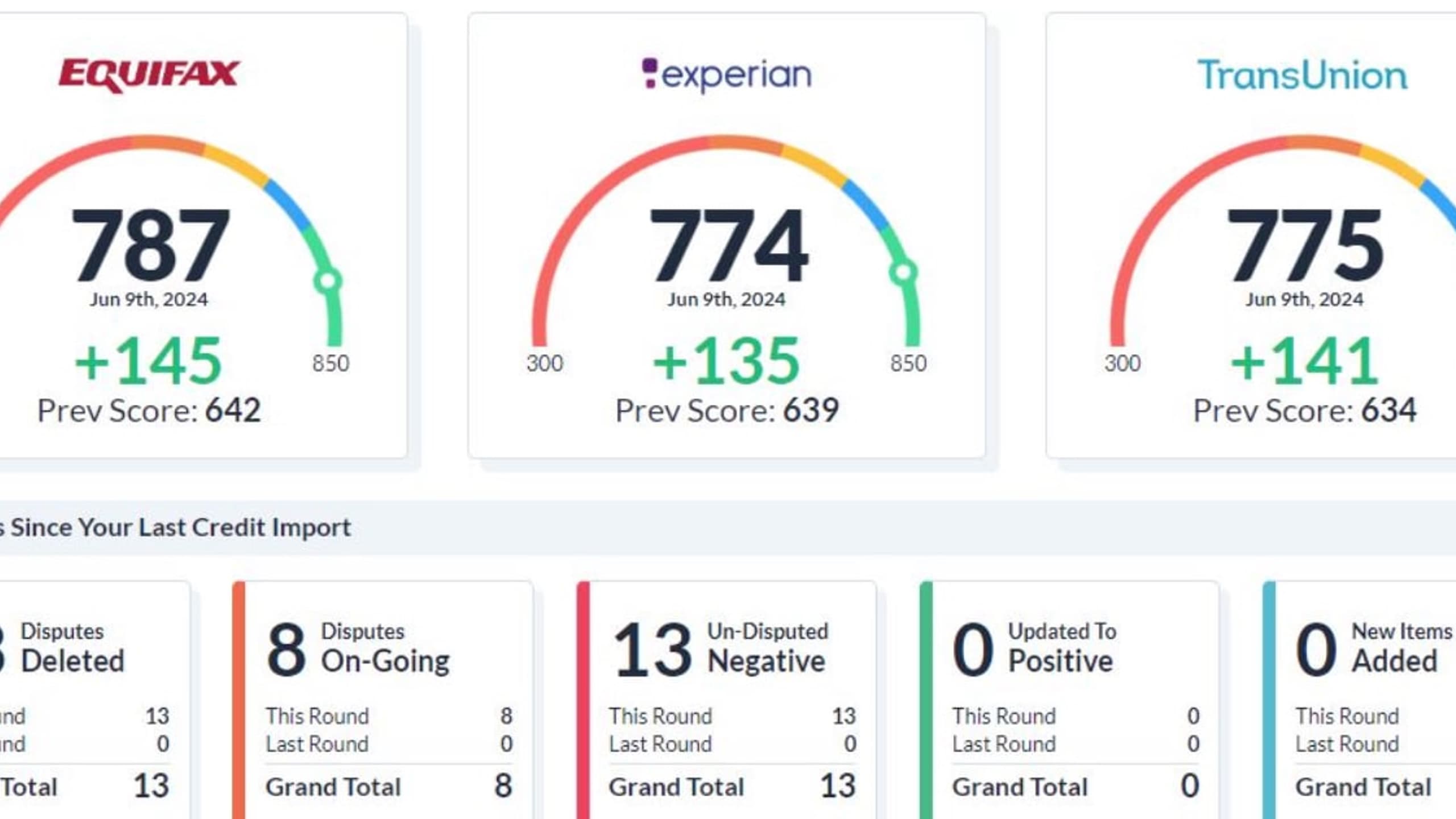Click Experian Prev Score 639
Viewport: 1456px width, 819px height.
727,410
